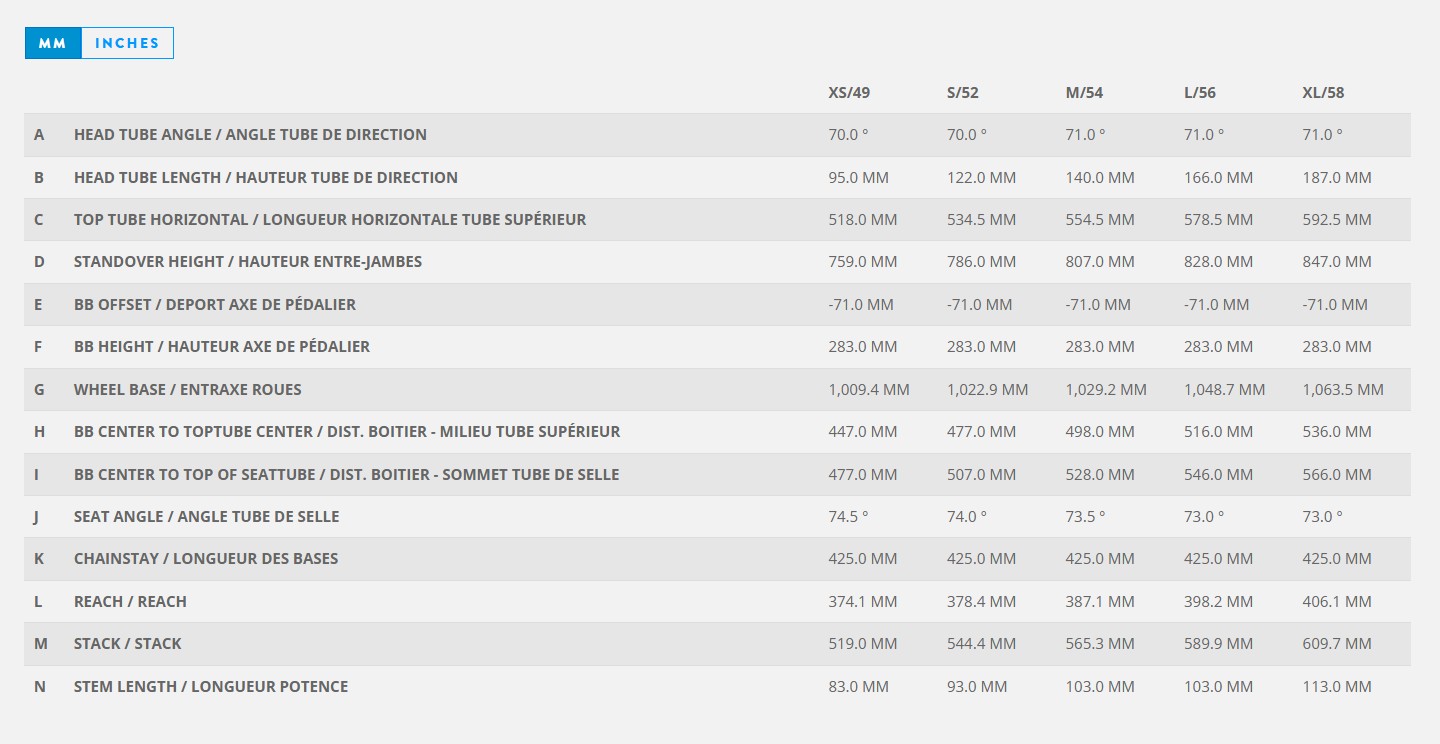Select the Standover Height row label
The width and height of the screenshot is (1440, 744).
(x=248, y=262)
